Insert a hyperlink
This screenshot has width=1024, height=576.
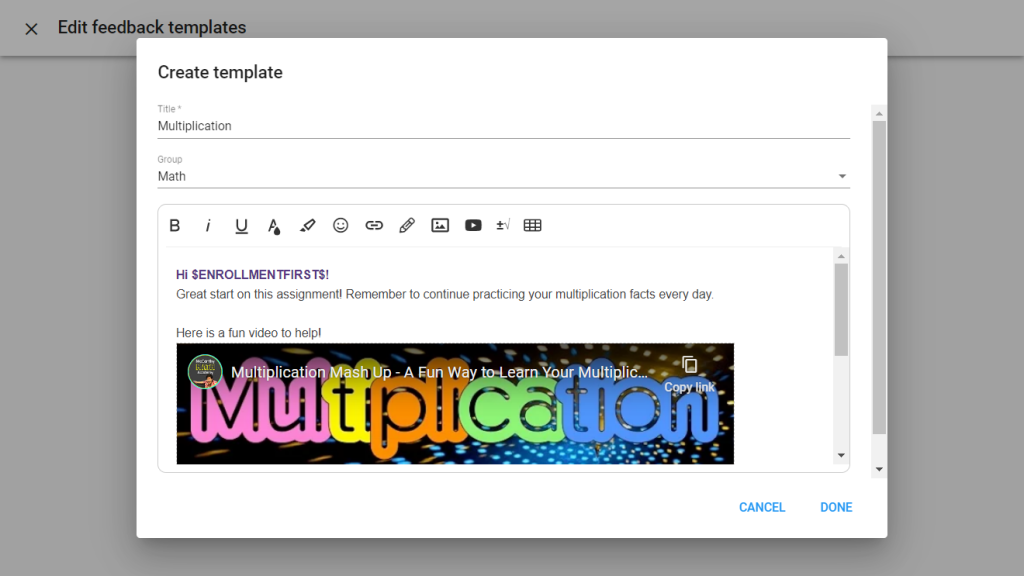click(374, 226)
